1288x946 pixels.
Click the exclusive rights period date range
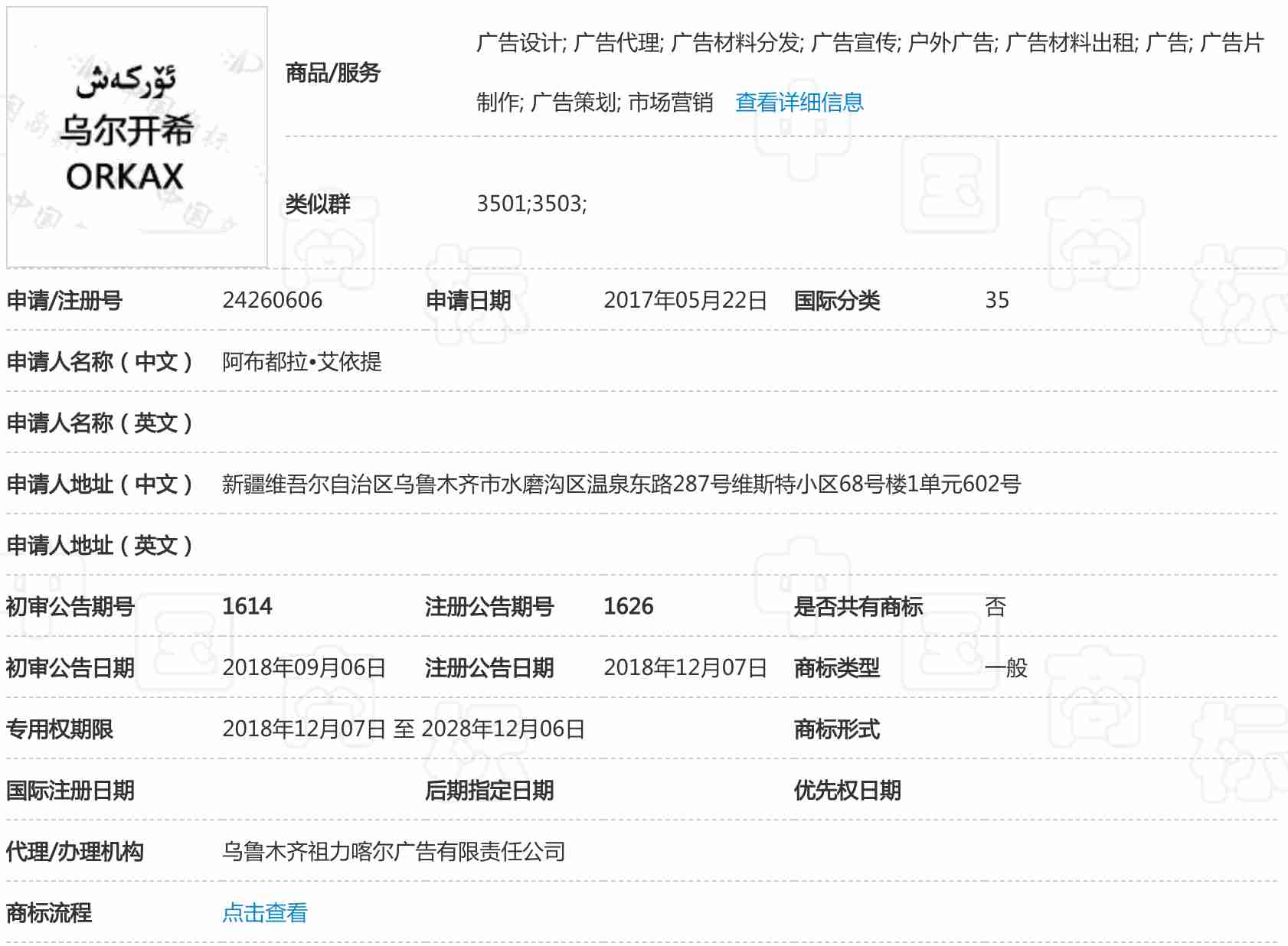(404, 729)
